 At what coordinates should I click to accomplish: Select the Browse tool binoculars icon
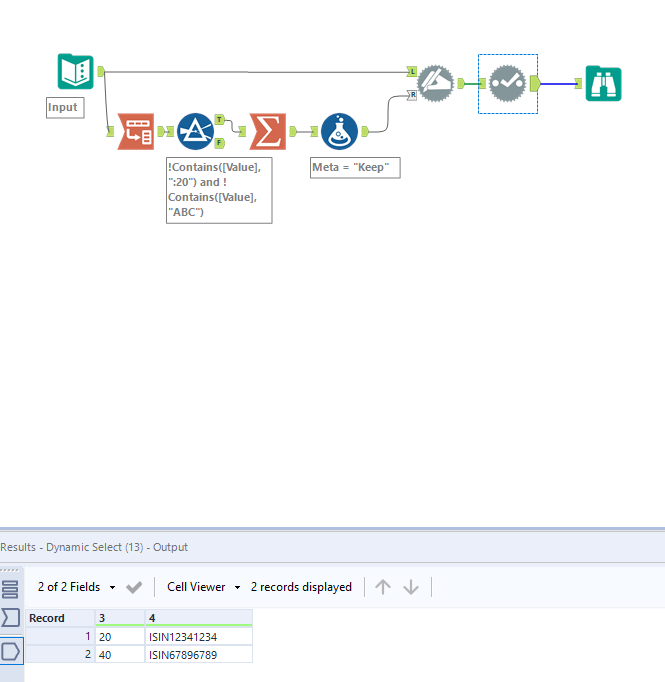[603, 84]
